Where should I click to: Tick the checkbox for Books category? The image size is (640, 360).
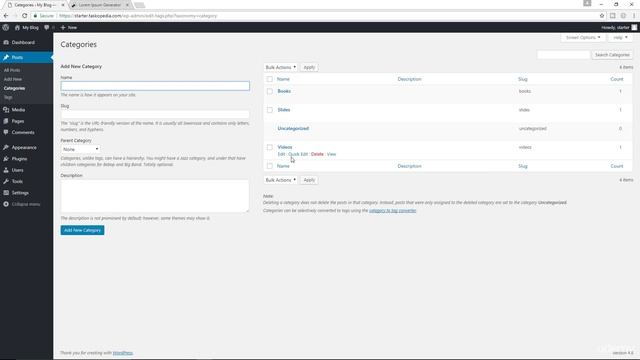[x=269, y=91]
